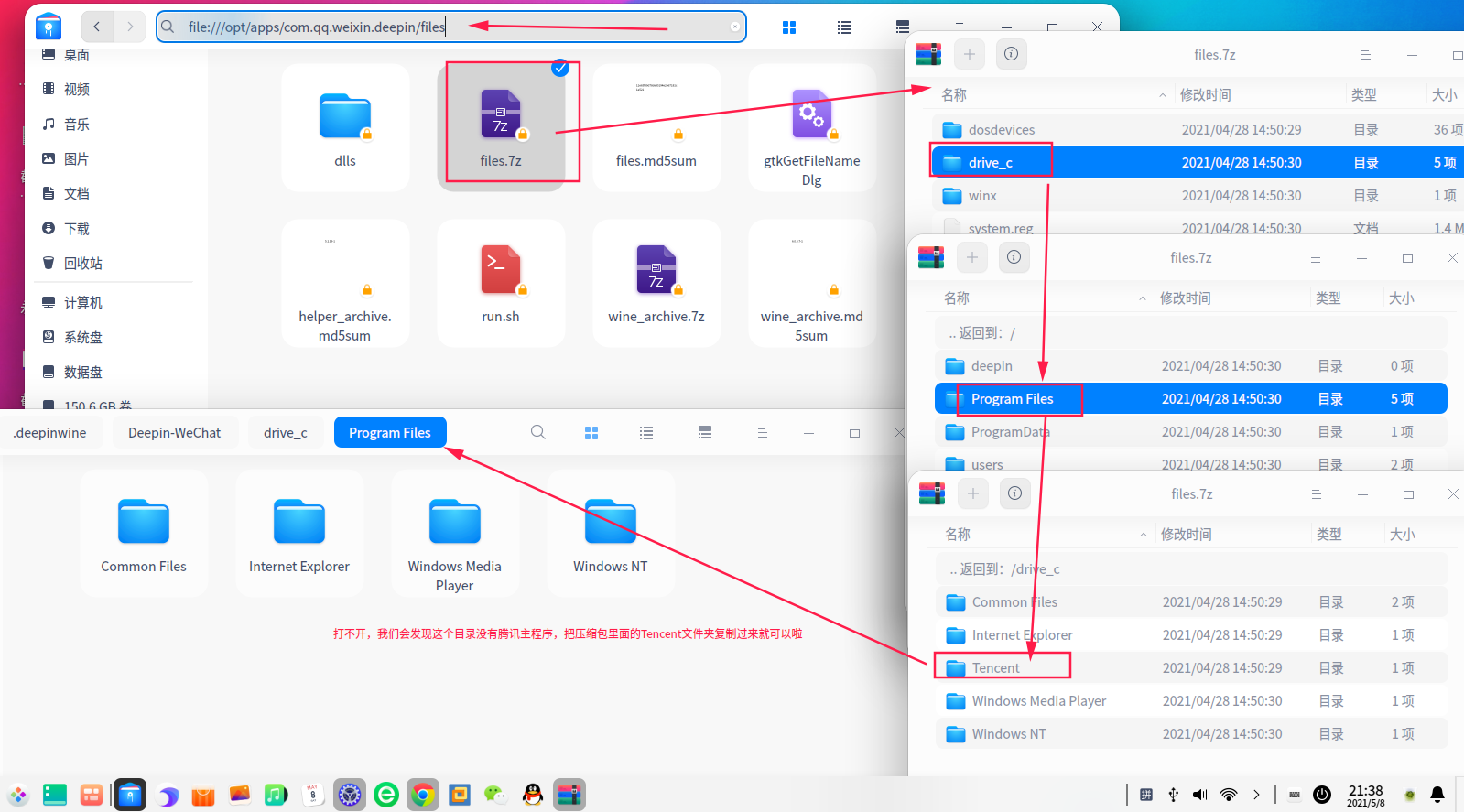Screen dimensions: 1464x812
Task: Open the files.7z archive in file manager
Action: point(501,127)
